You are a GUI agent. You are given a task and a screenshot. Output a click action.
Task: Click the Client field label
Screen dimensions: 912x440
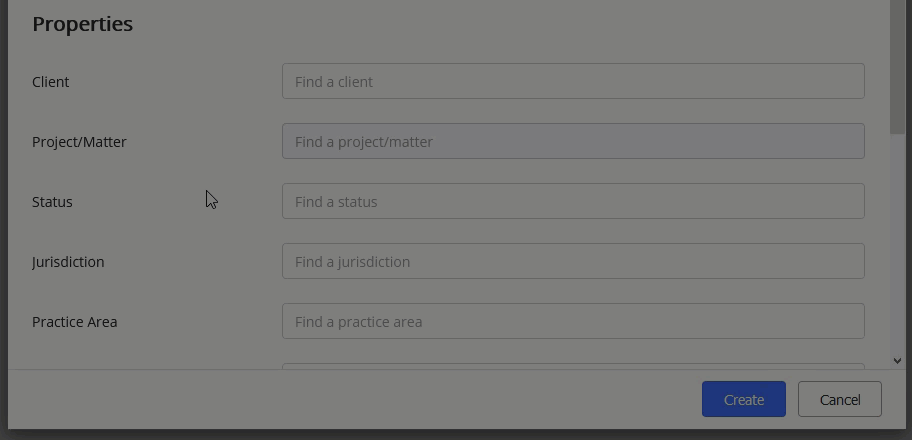point(51,82)
